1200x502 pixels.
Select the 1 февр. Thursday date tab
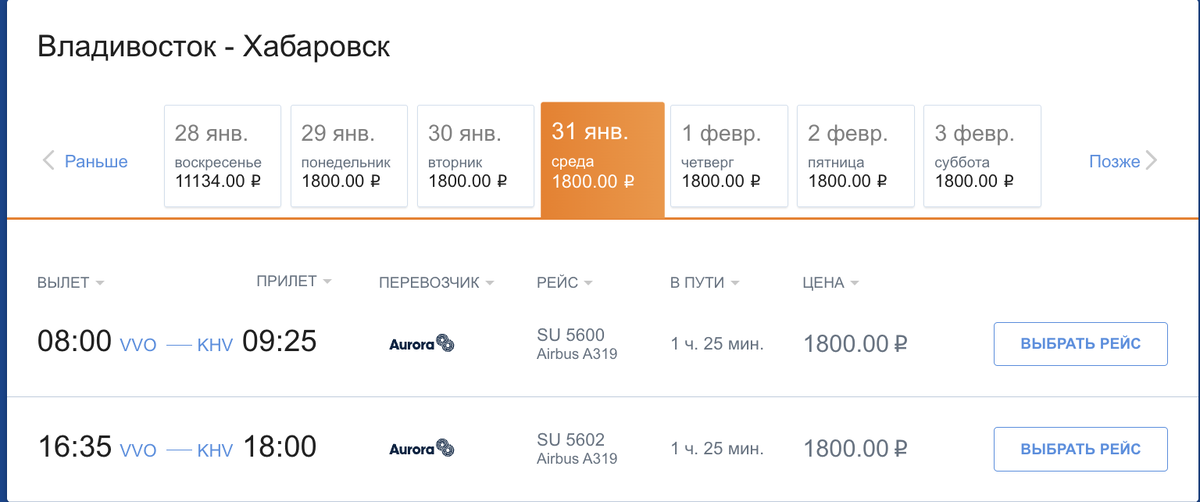pyautogui.click(x=729, y=156)
